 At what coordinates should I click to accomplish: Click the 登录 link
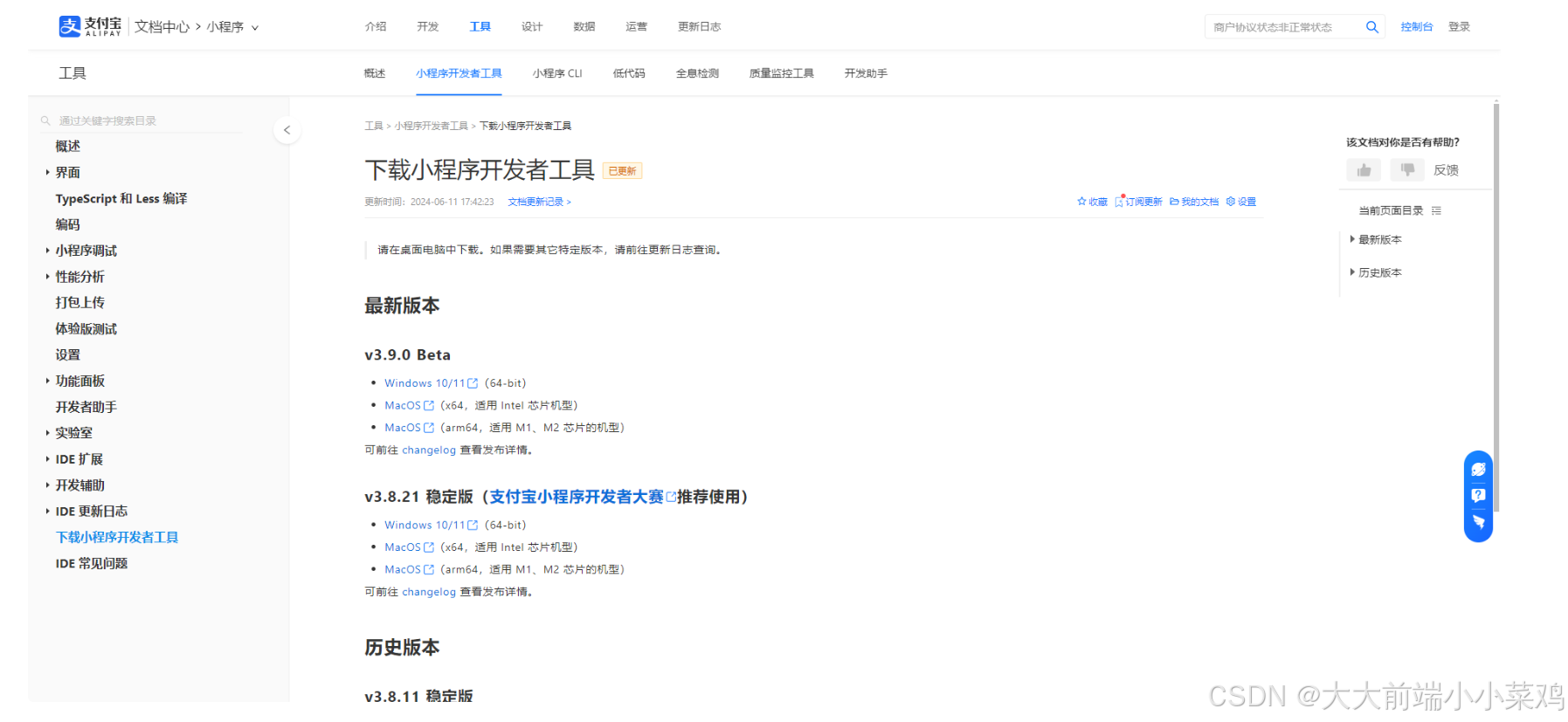tap(1459, 27)
